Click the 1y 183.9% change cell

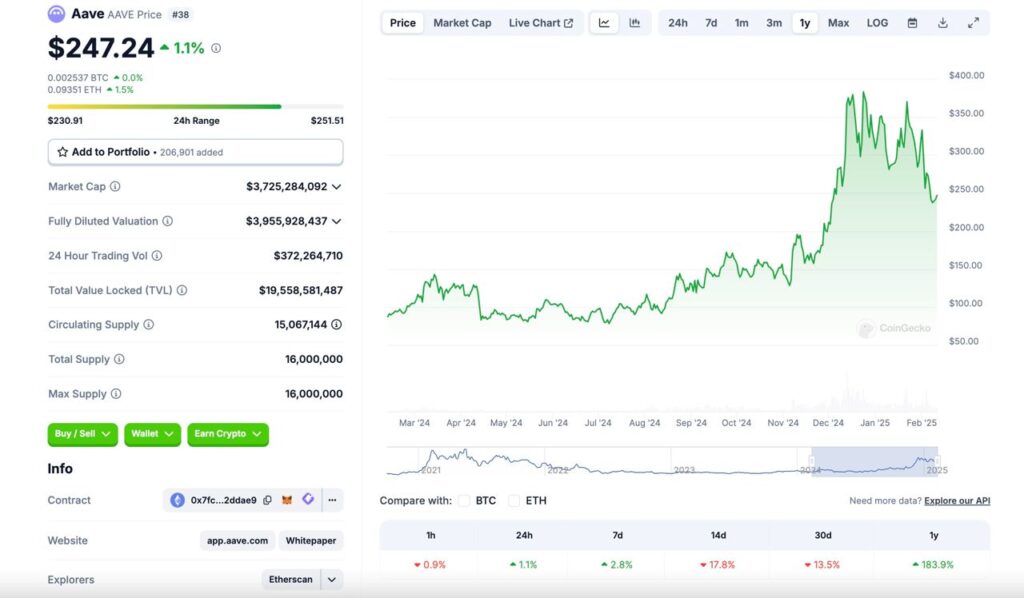point(933,565)
